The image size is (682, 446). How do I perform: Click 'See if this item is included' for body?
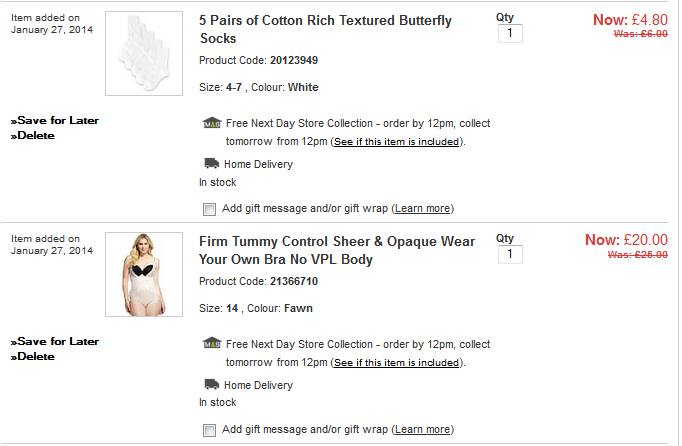coord(396,363)
